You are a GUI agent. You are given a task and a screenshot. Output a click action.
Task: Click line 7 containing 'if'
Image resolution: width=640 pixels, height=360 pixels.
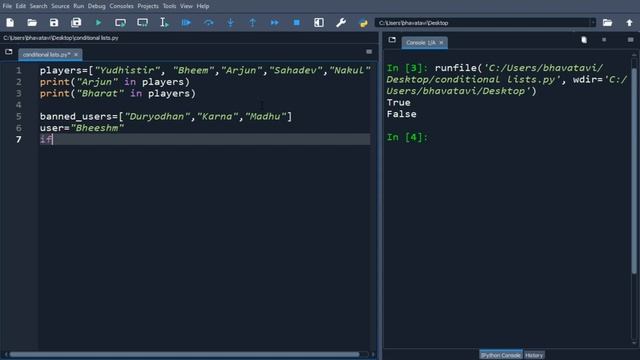(204, 139)
